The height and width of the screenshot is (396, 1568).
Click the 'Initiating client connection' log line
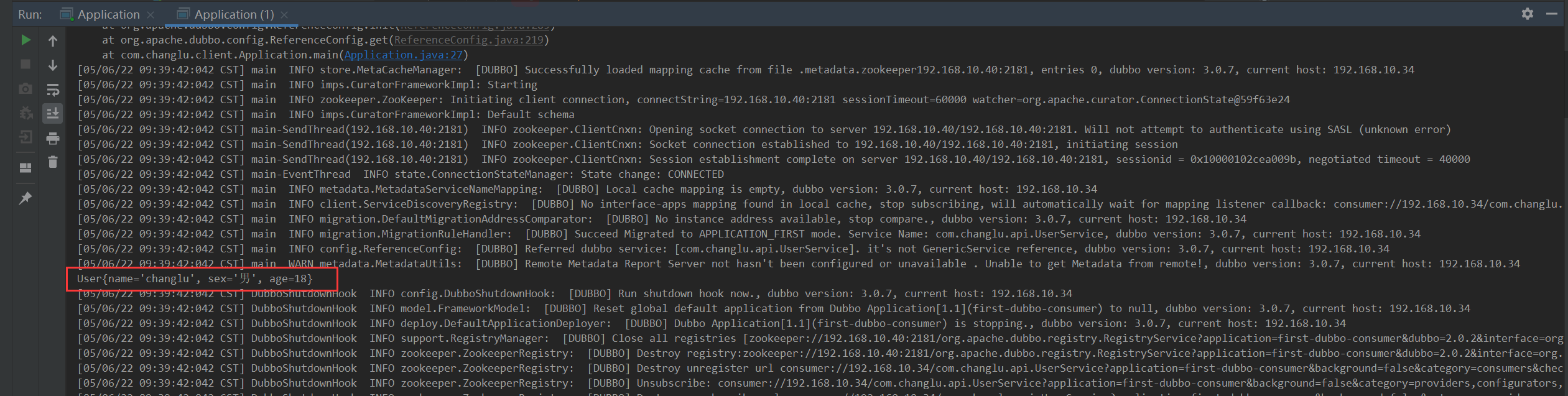coord(683,99)
